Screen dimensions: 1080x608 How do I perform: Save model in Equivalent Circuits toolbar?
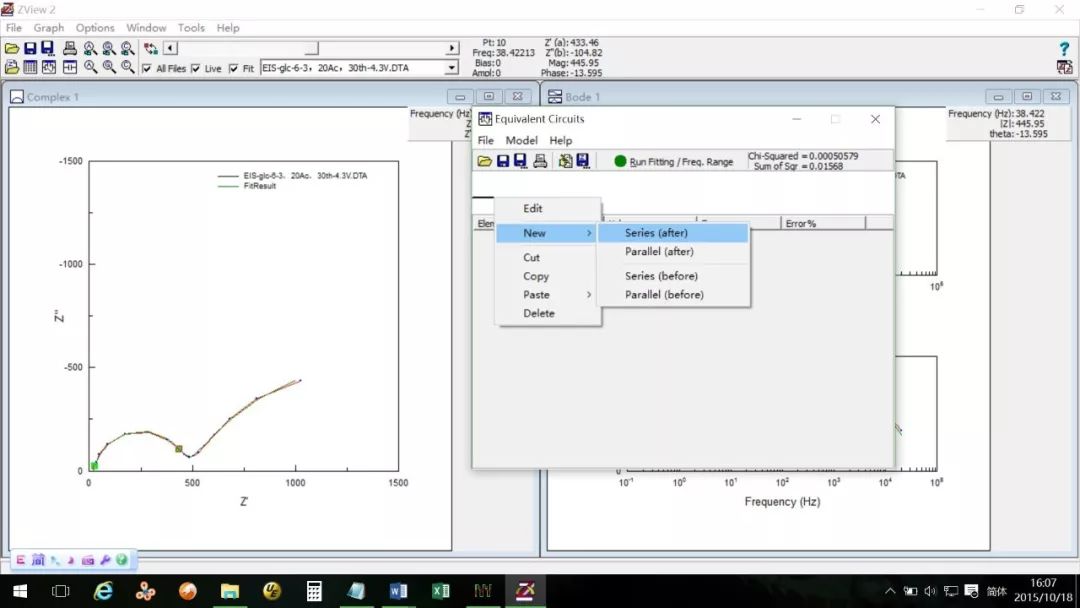pyautogui.click(x=503, y=161)
